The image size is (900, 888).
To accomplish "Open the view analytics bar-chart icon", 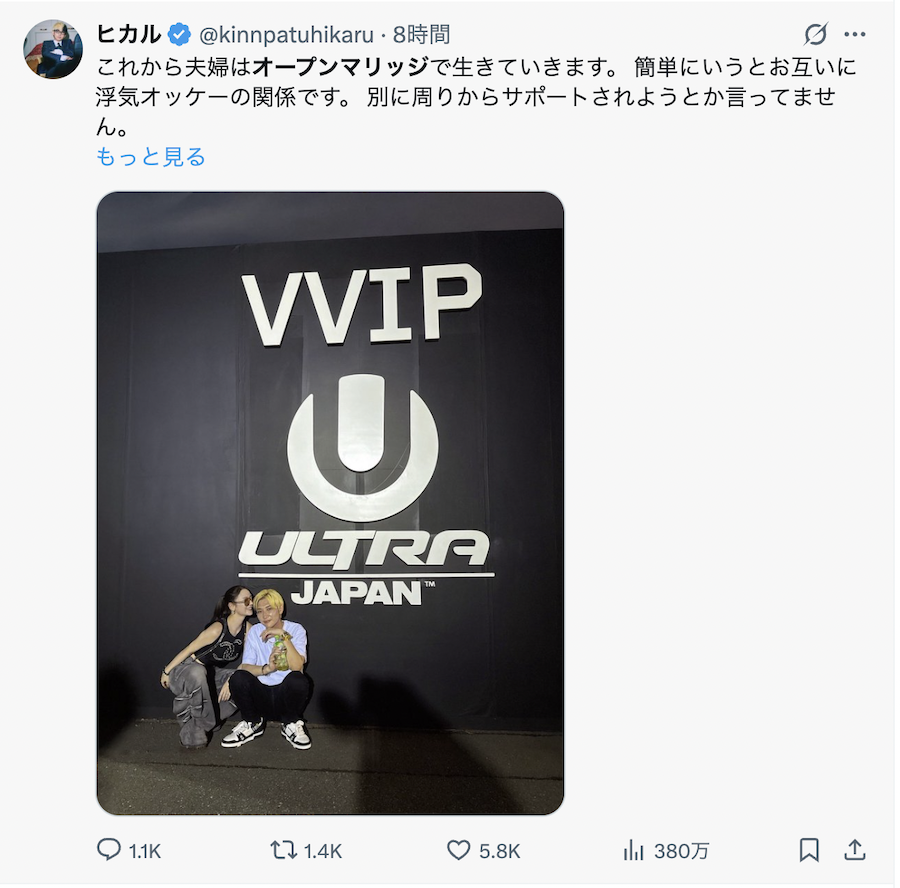I will tap(633, 850).
